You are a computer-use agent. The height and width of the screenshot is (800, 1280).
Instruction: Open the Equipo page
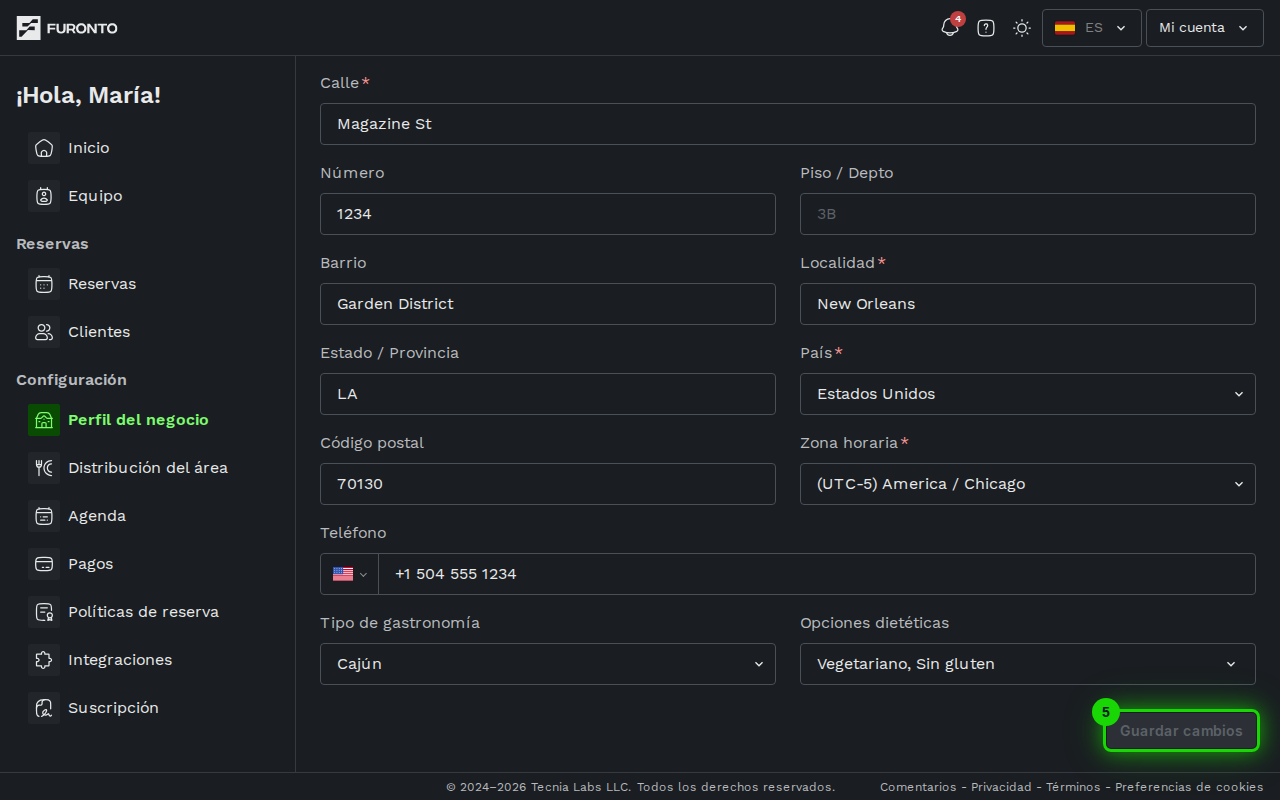pyautogui.click(x=95, y=196)
